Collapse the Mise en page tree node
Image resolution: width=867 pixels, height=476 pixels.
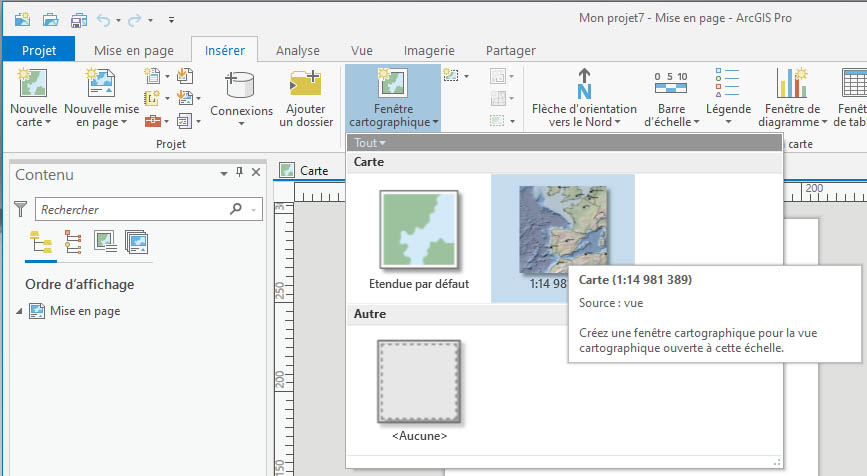click(x=21, y=311)
